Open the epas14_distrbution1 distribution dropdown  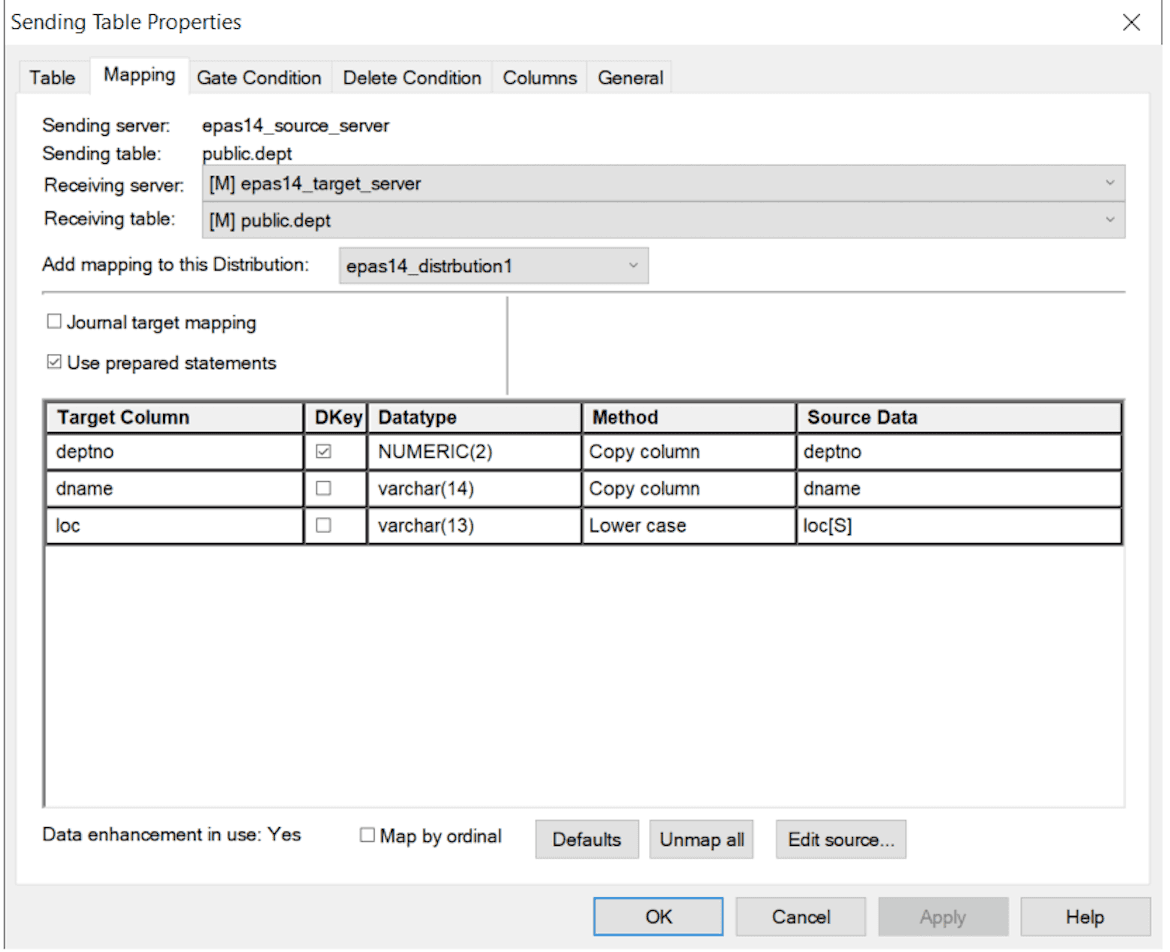tap(632, 265)
